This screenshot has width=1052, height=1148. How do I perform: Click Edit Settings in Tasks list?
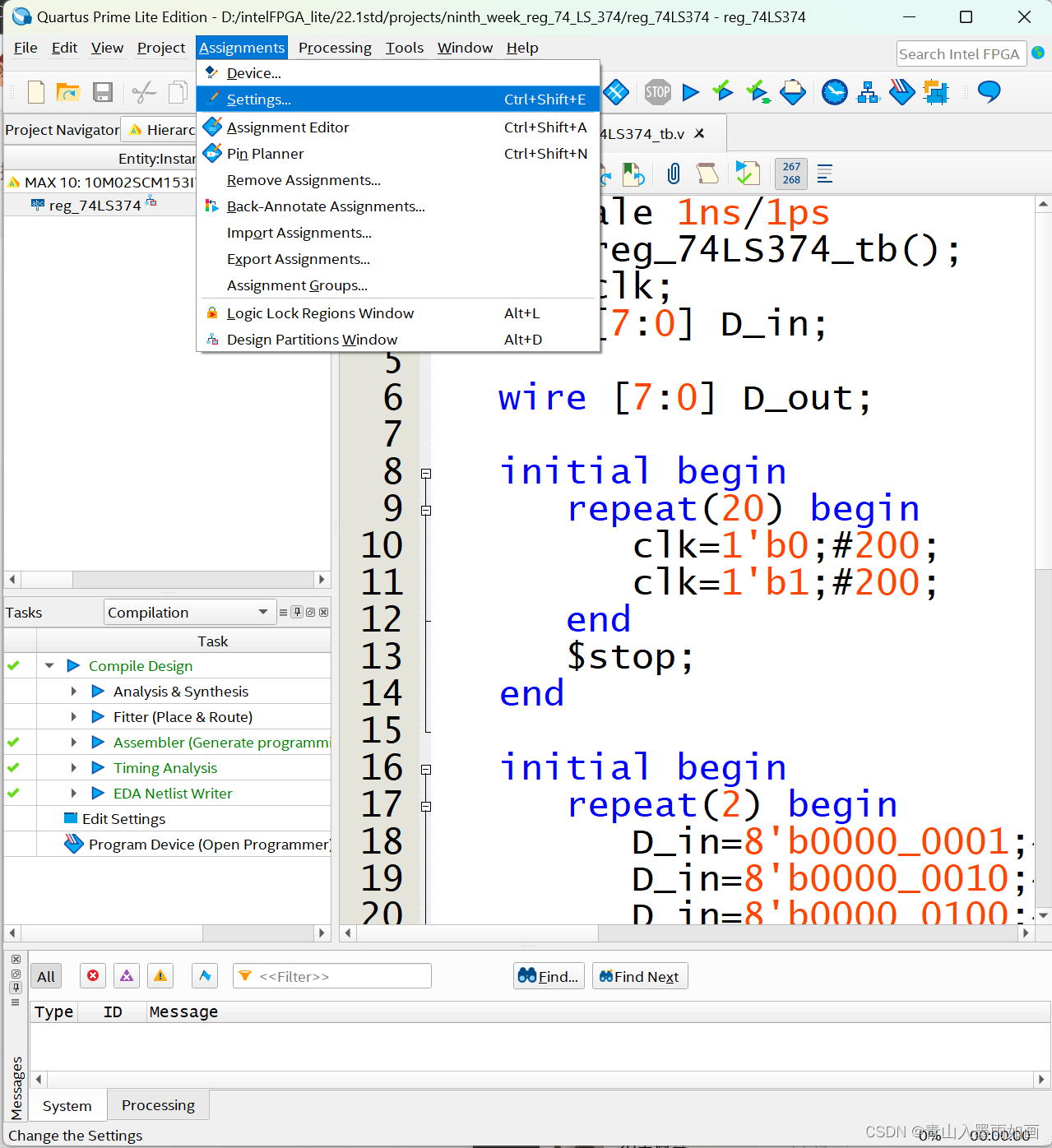pyautogui.click(x=123, y=818)
